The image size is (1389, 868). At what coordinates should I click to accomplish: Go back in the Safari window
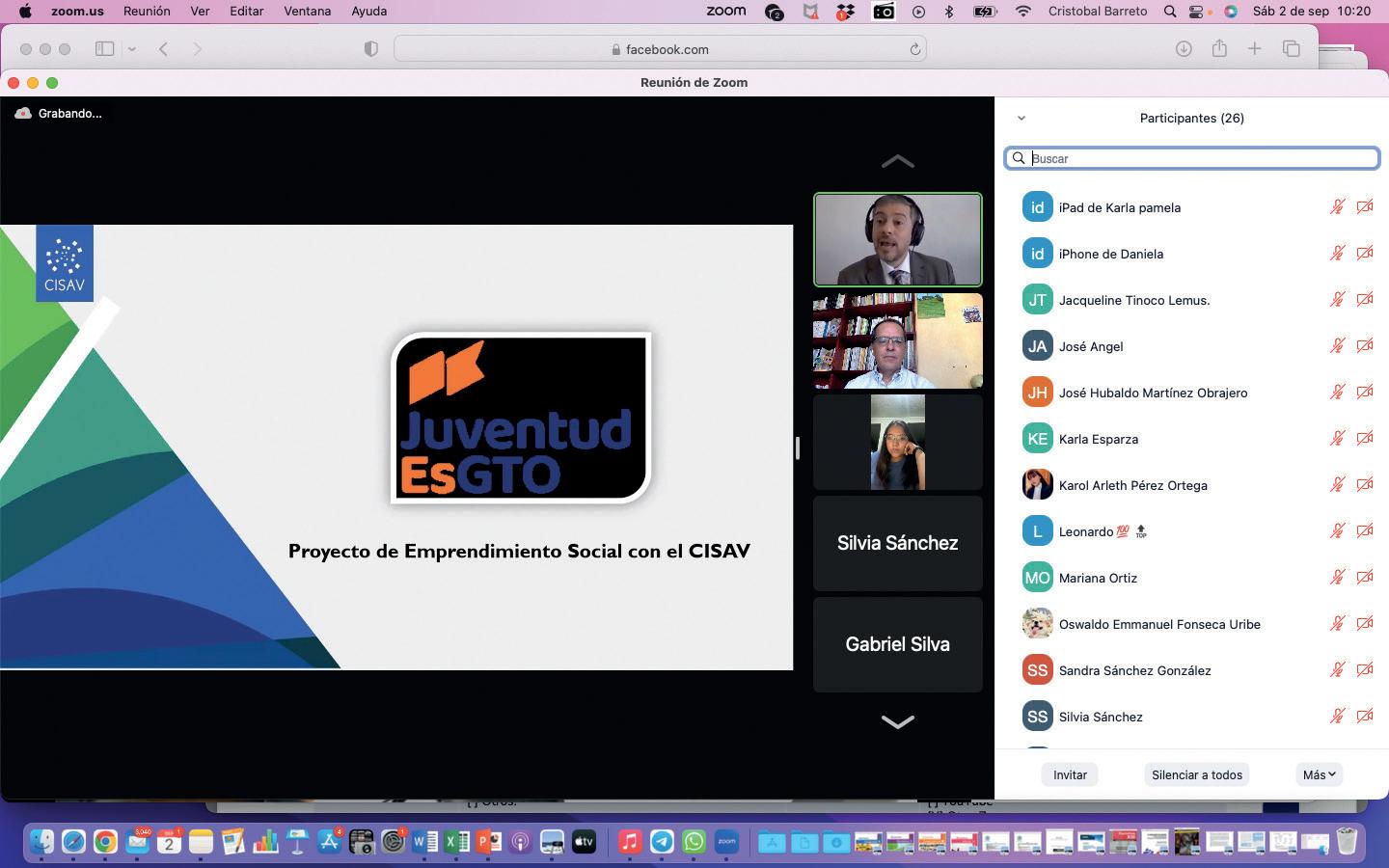tap(164, 49)
